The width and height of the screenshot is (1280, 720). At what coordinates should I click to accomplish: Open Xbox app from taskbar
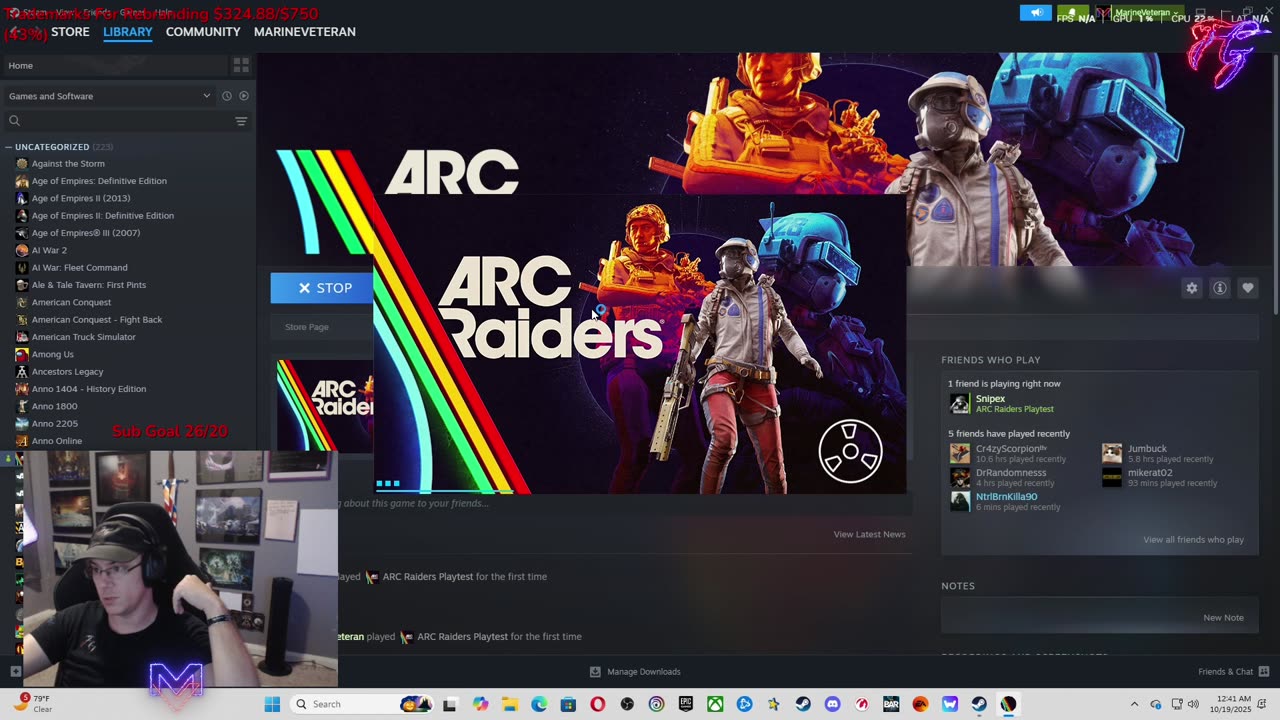pos(715,704)
